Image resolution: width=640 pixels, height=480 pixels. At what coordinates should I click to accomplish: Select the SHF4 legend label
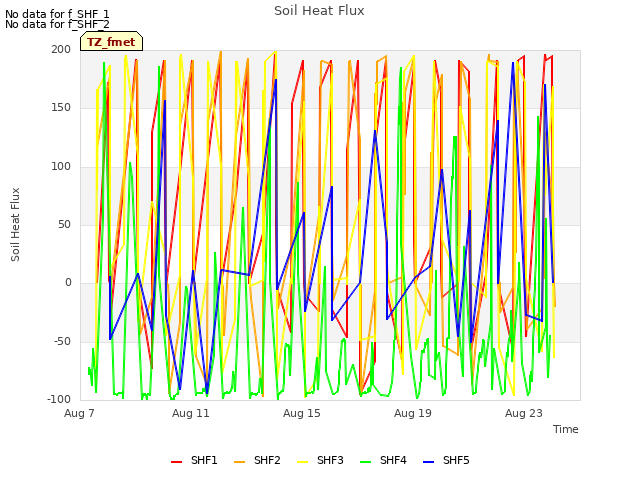(393, 460)
